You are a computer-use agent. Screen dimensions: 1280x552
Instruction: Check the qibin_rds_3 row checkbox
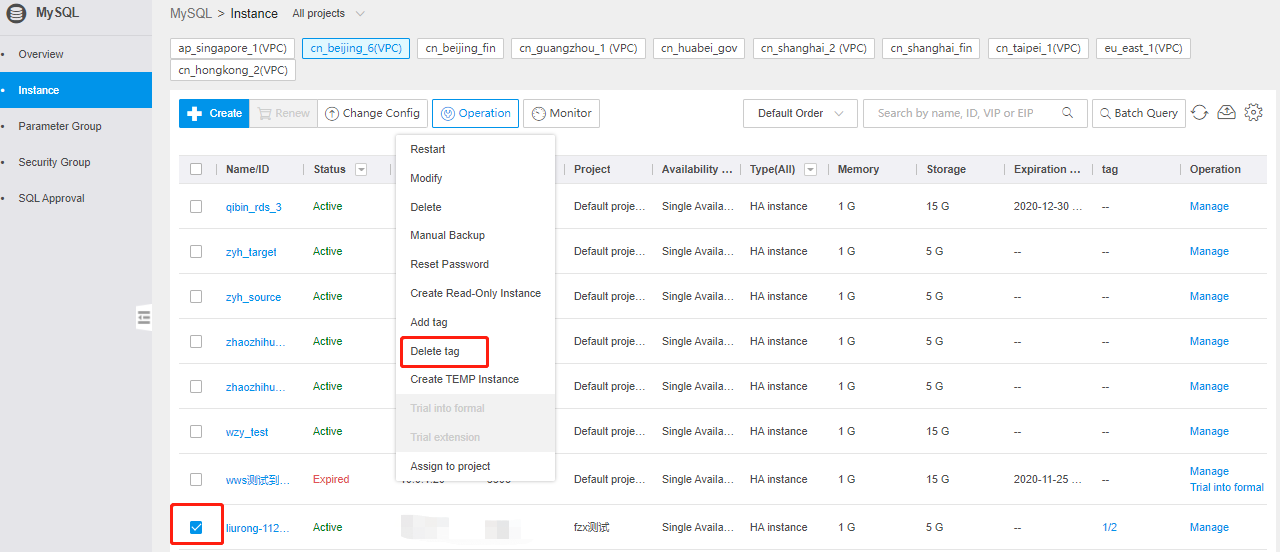click(196, 206)
